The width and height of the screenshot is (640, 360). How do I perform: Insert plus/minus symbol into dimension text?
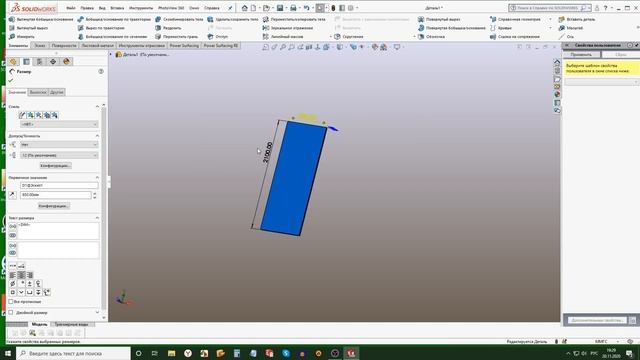tap(30, 283)
